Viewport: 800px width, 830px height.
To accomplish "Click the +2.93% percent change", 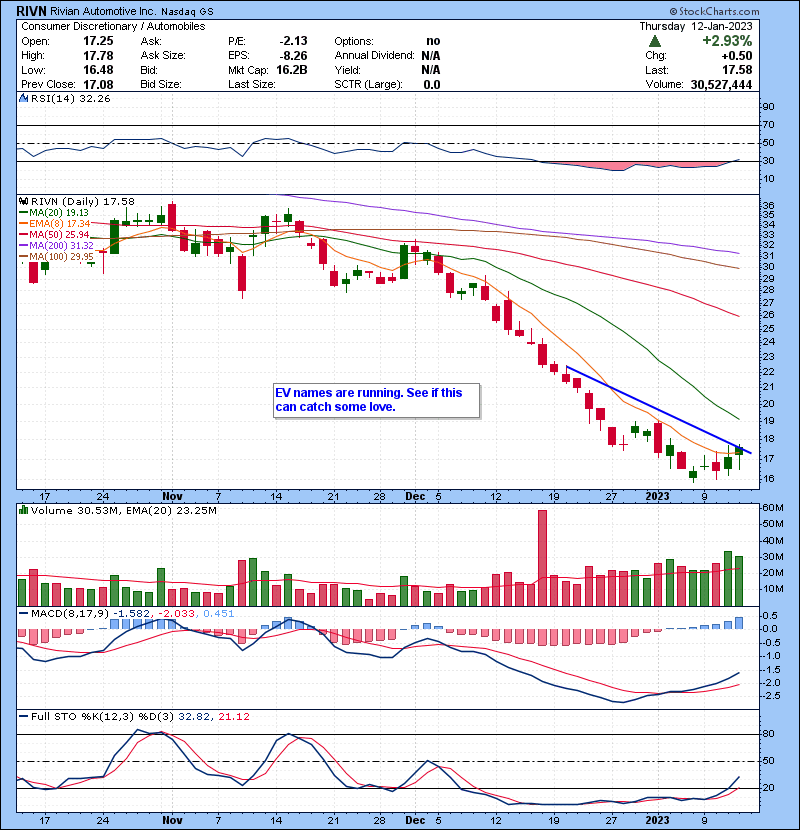I will point(727,41).
